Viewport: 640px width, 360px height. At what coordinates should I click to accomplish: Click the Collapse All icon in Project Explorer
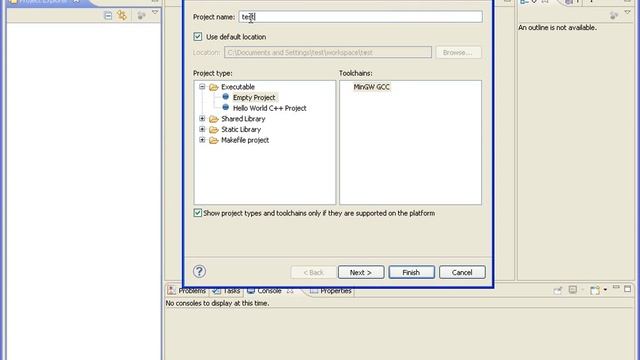pyautogui.click(x=108, y=16)
